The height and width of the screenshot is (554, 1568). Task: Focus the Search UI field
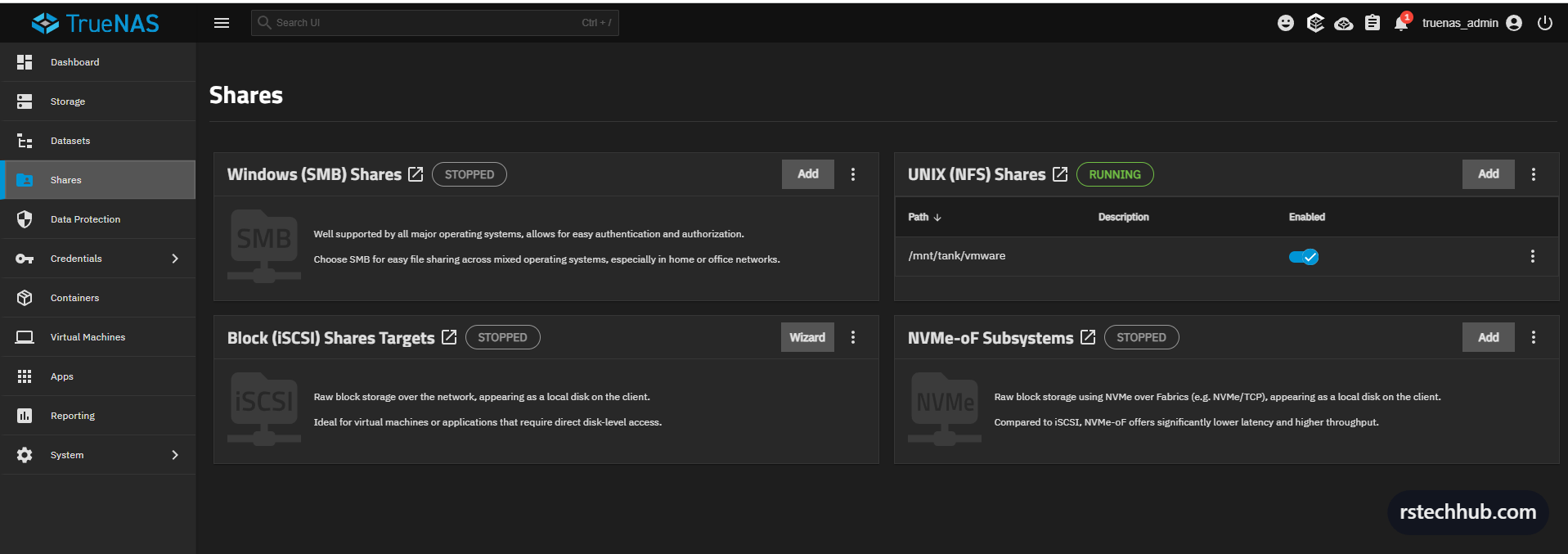pyautogui.click(x=435, y=23)
